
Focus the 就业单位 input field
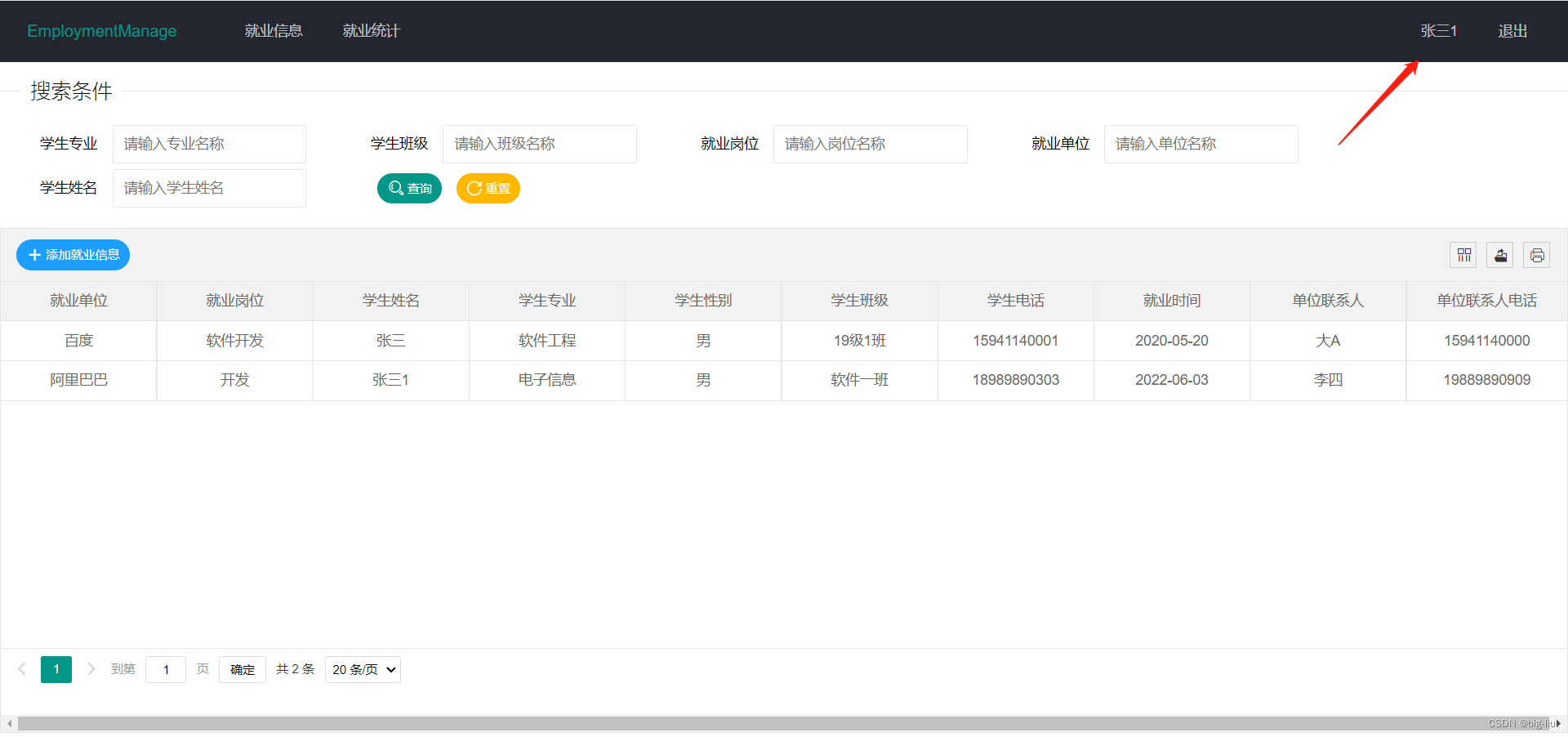point(1201,144)
